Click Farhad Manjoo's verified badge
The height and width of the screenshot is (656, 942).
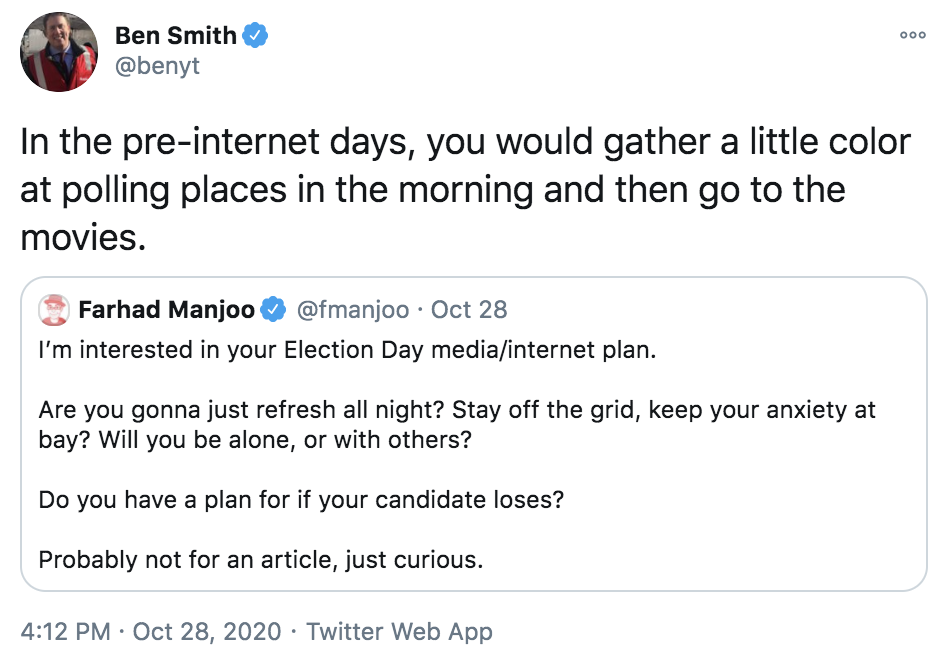coord(273,310)
